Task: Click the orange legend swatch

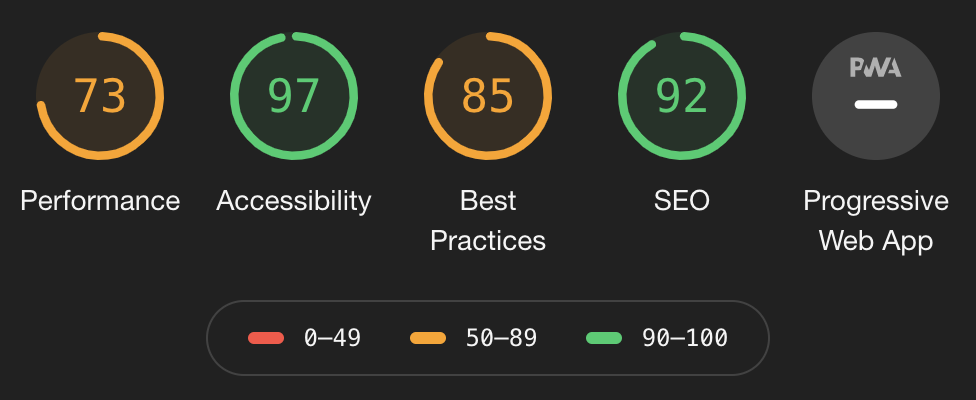Action: (428, 338)
